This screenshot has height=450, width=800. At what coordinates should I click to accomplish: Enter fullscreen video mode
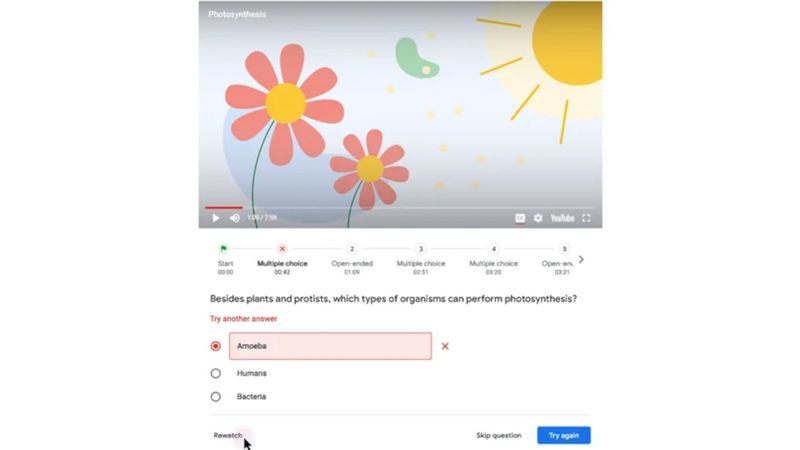[x=587, y=218]
